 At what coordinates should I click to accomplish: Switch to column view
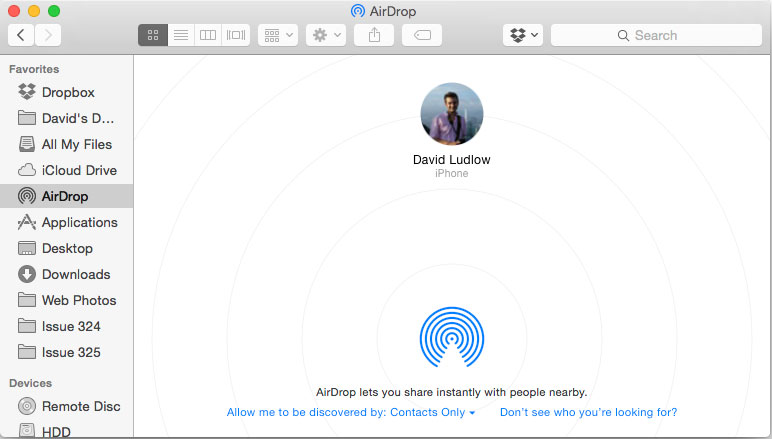208,35
